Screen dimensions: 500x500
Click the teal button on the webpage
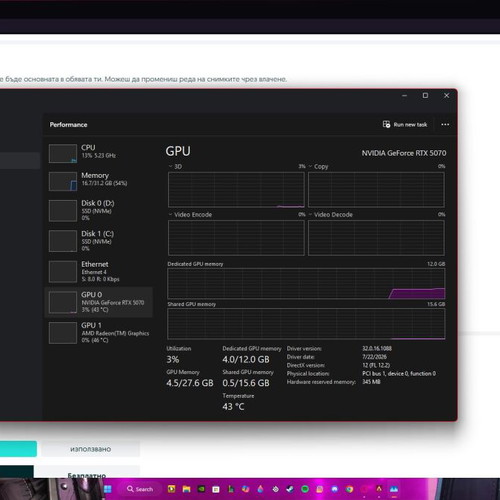coord(18,449)
